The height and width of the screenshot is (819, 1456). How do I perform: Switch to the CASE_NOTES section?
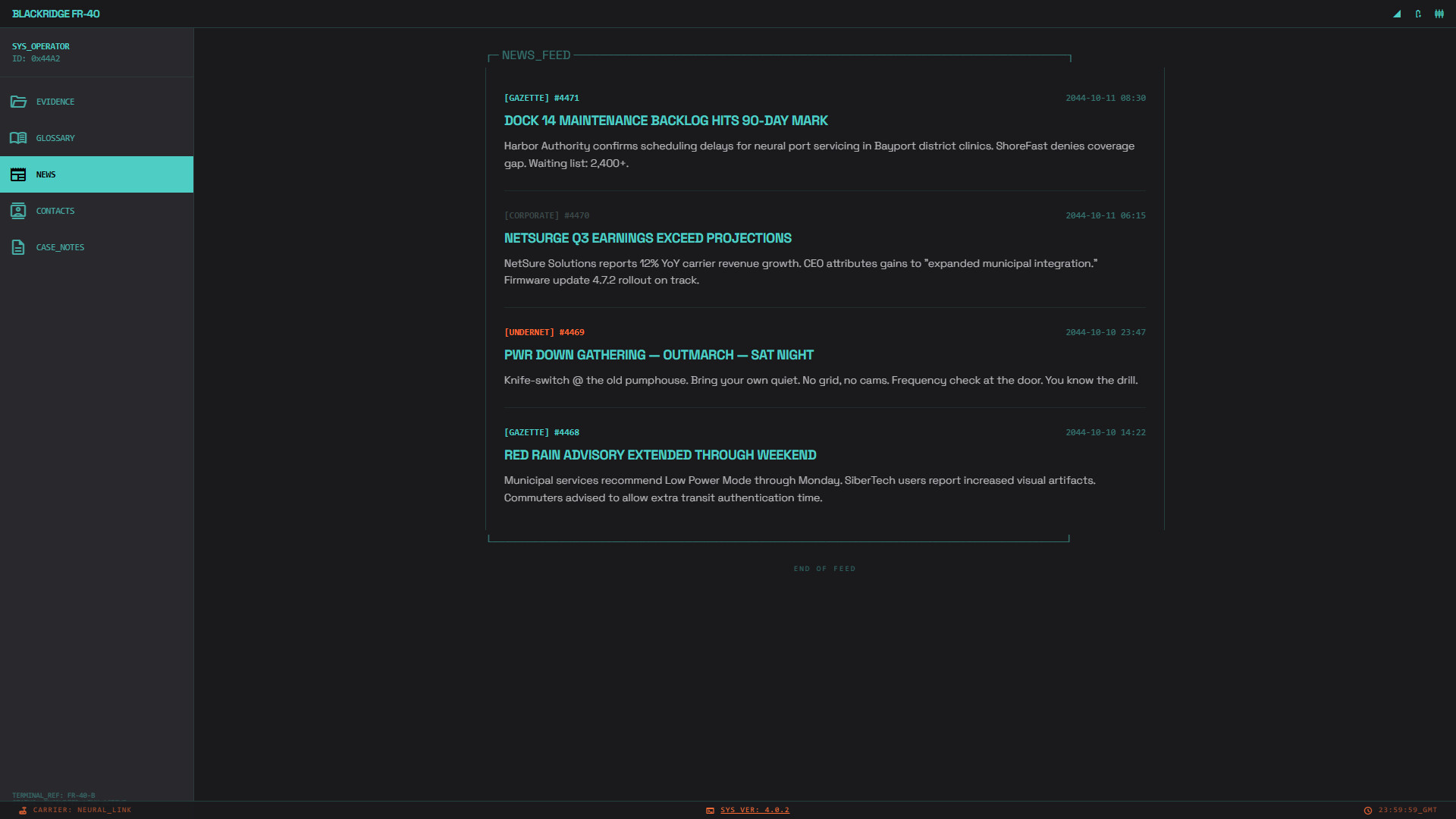pos(96,246)
